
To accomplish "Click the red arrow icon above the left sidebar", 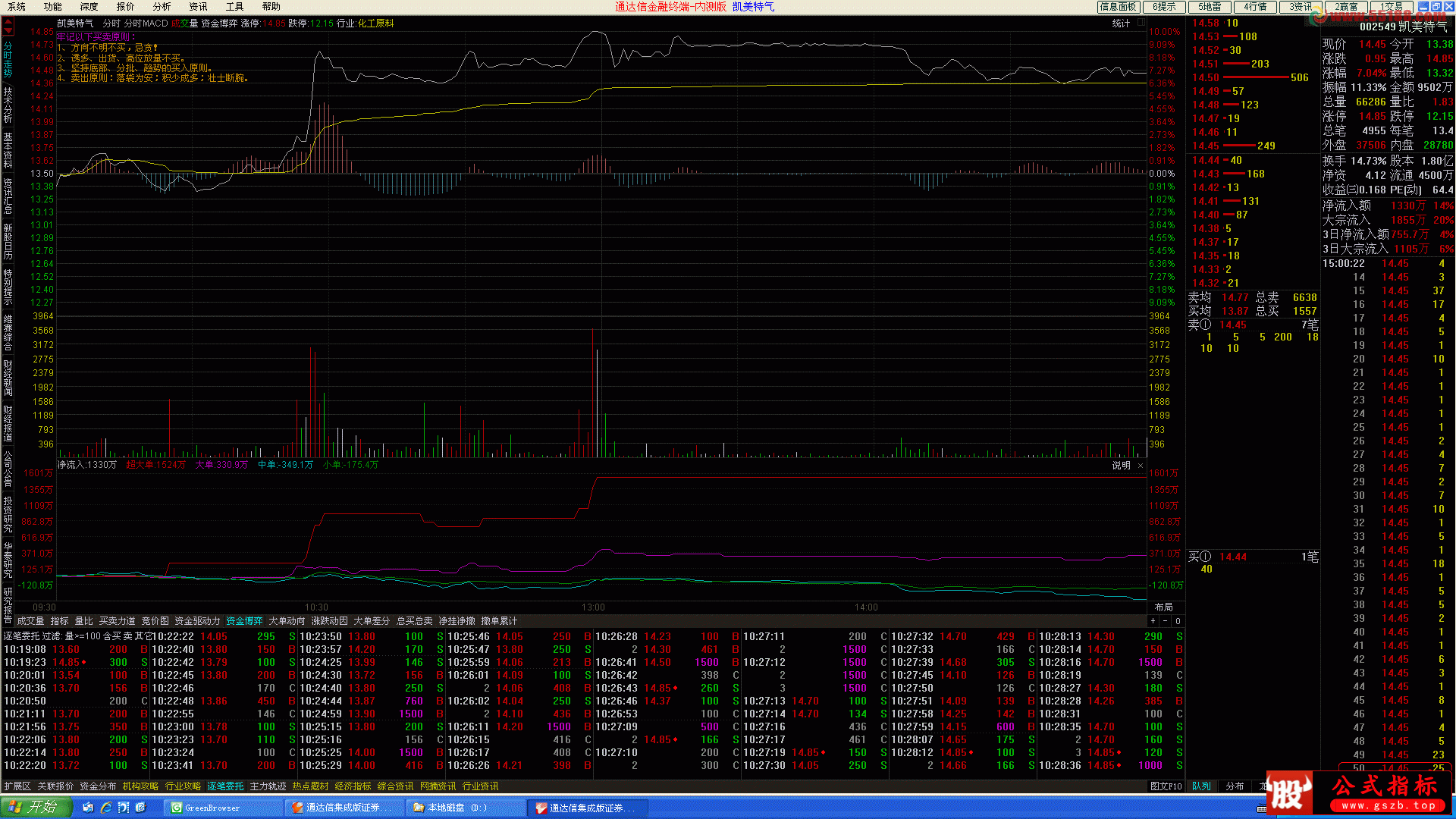I will tap(8, 27).
